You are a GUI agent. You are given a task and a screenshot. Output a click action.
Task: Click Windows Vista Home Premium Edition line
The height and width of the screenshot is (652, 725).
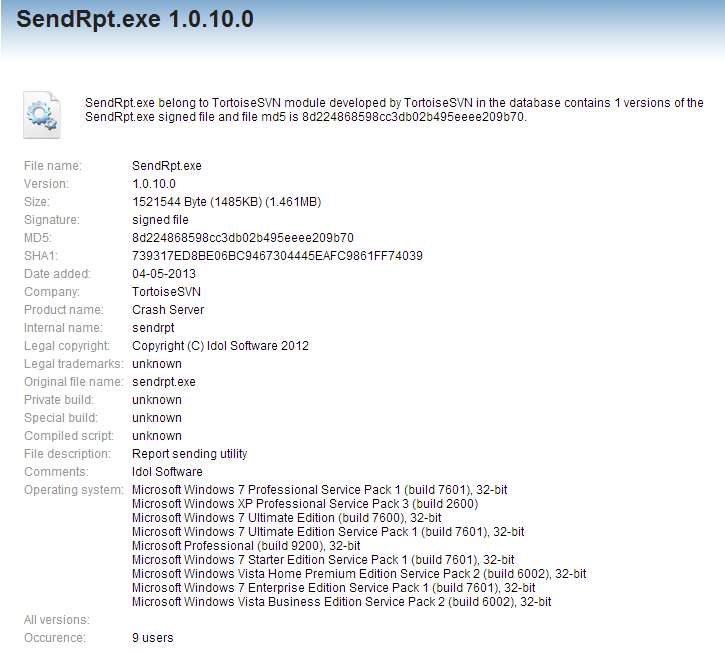(359, 574)
